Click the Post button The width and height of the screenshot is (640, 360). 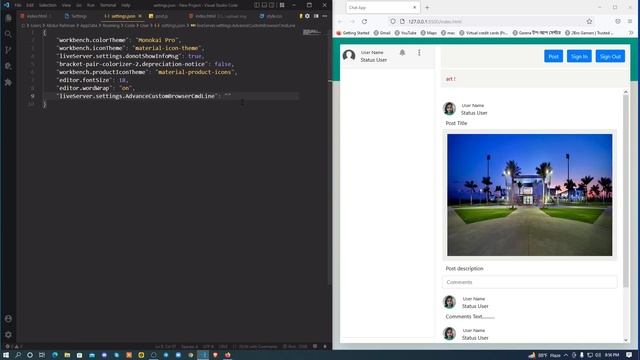pyautogui.click(x=553, y=56)
